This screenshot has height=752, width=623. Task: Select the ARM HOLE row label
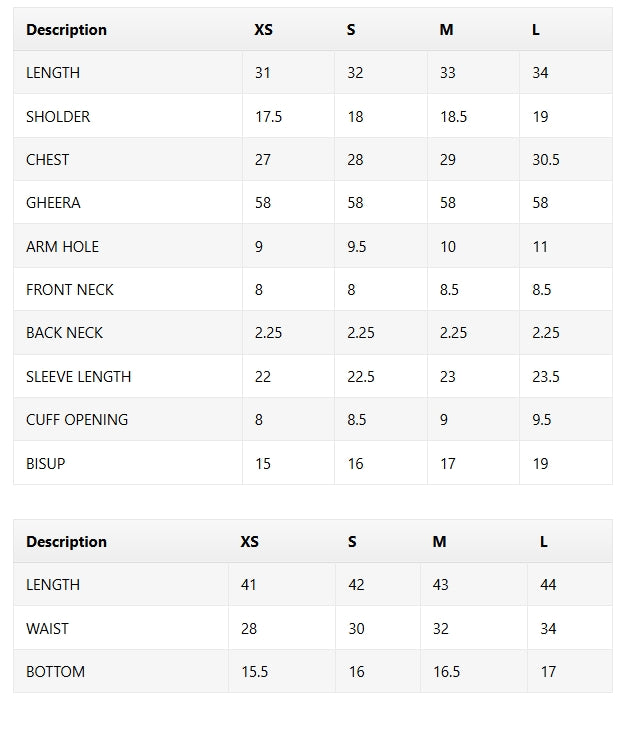[62, 247]
